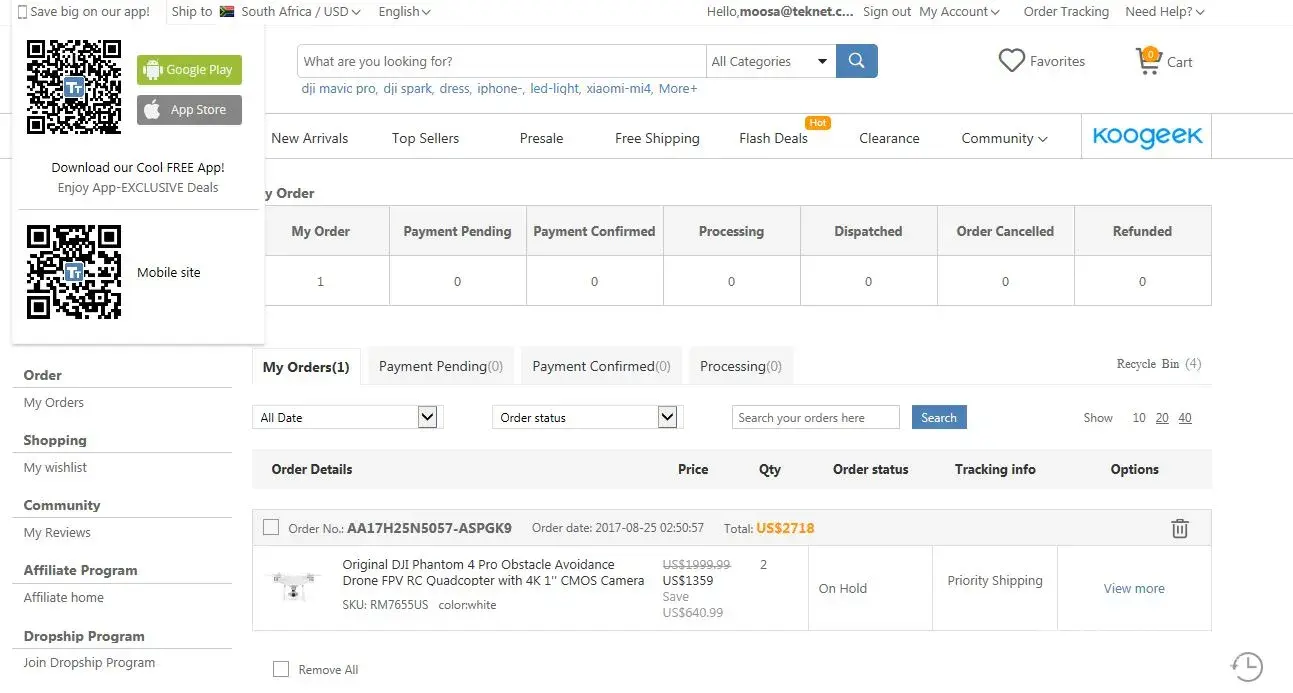Click the App Store download badge
Image resolution: width=1293 pixels, height=693 pixels.
point(189,110)
